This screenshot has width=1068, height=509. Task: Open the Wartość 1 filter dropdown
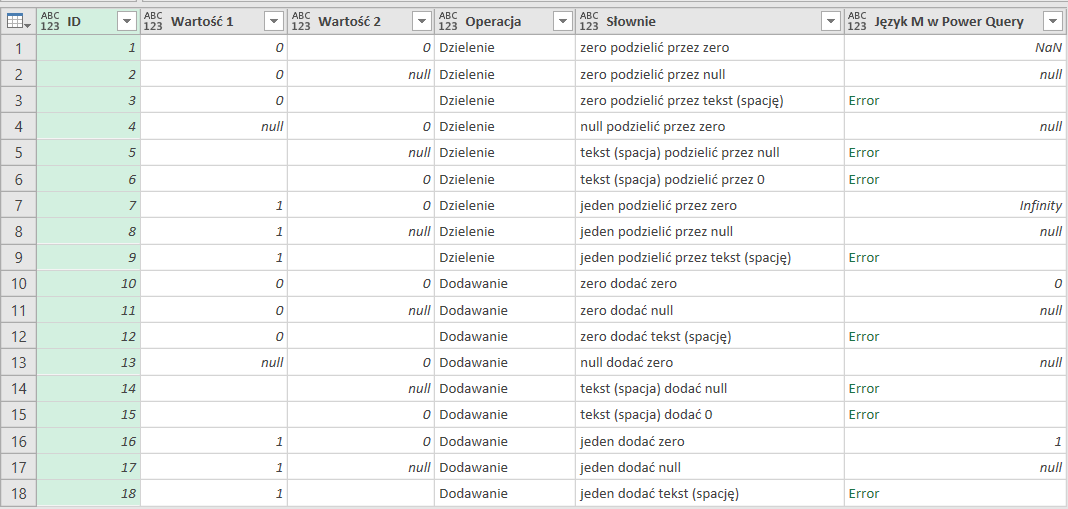273,22
